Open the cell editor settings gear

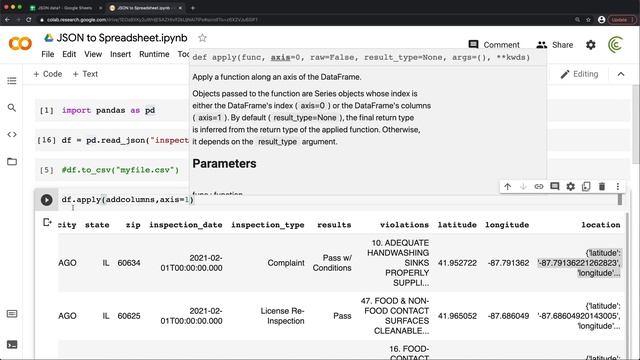[570, 187]
